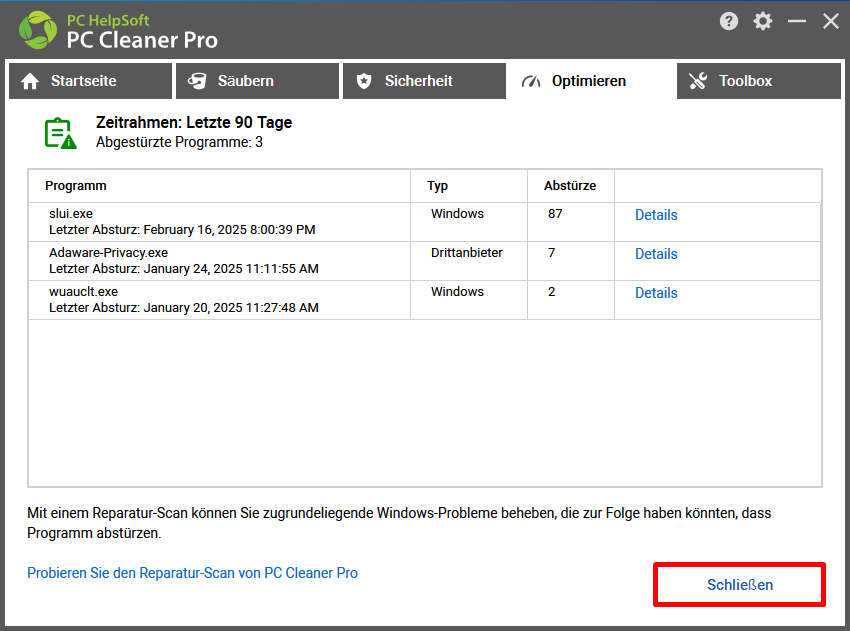This screenshot has height=631, width=850.
Task: Click the clipboard warning report icon
Action: pos(60,133)
